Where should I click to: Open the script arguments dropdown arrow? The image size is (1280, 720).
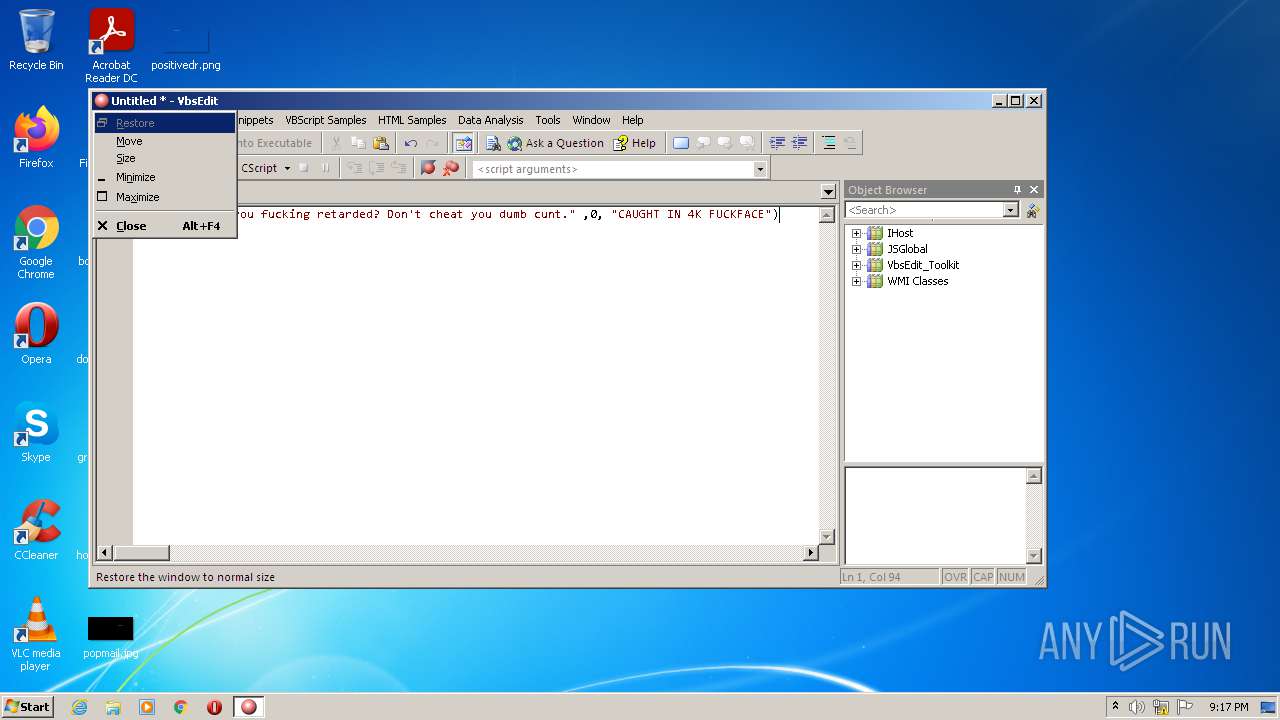pyautogui.click(x=760, y=169)
